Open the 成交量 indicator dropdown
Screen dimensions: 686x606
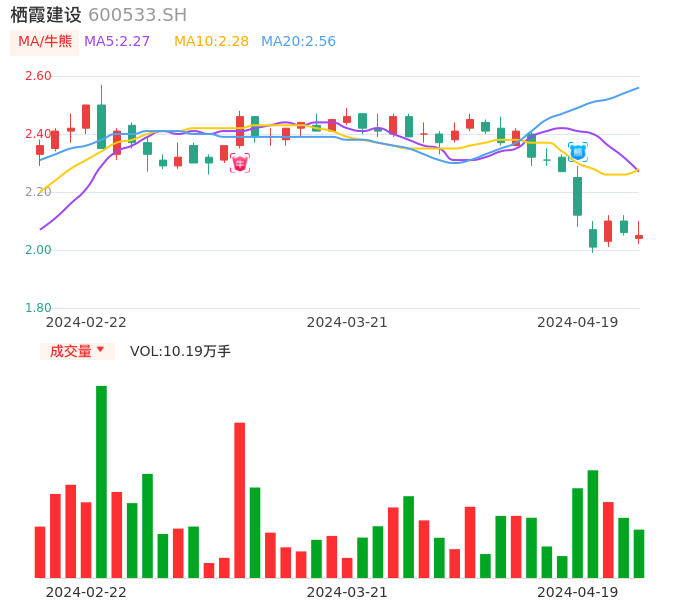pos(77,351)
